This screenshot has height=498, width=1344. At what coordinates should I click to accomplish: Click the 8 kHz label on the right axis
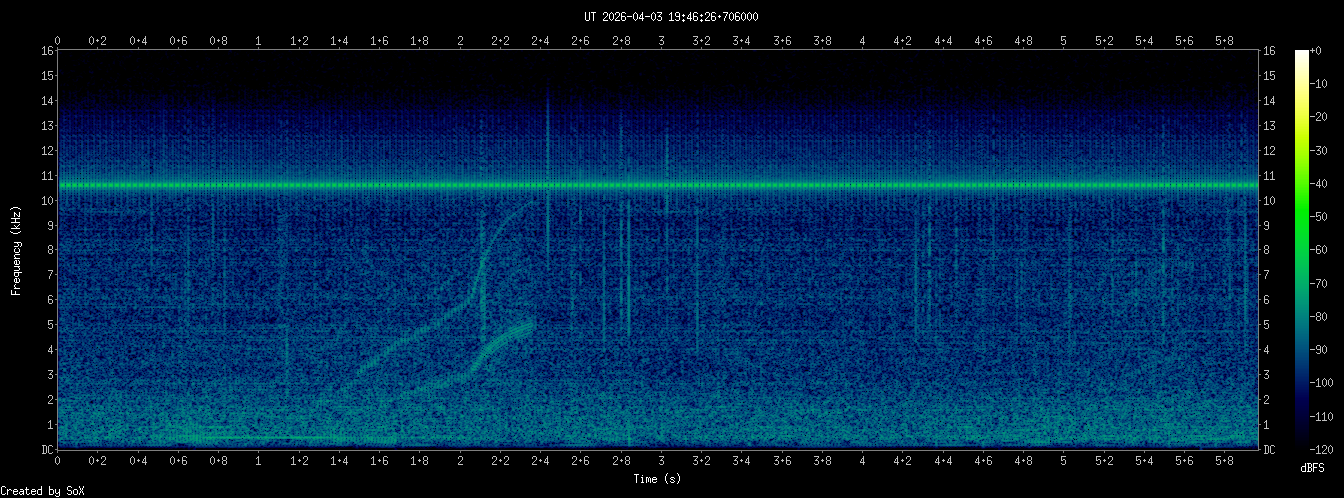1269,250
